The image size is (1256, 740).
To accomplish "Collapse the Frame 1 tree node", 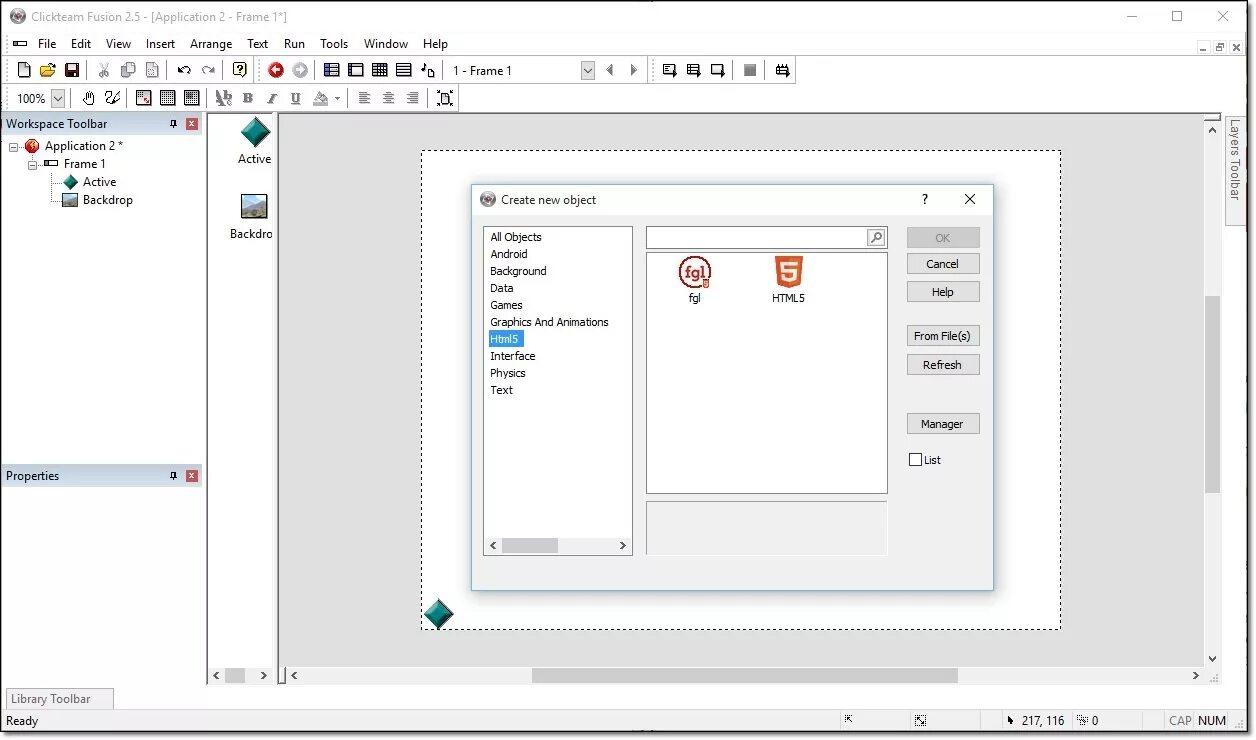I will pyautogui.click(x=32, y=164).
